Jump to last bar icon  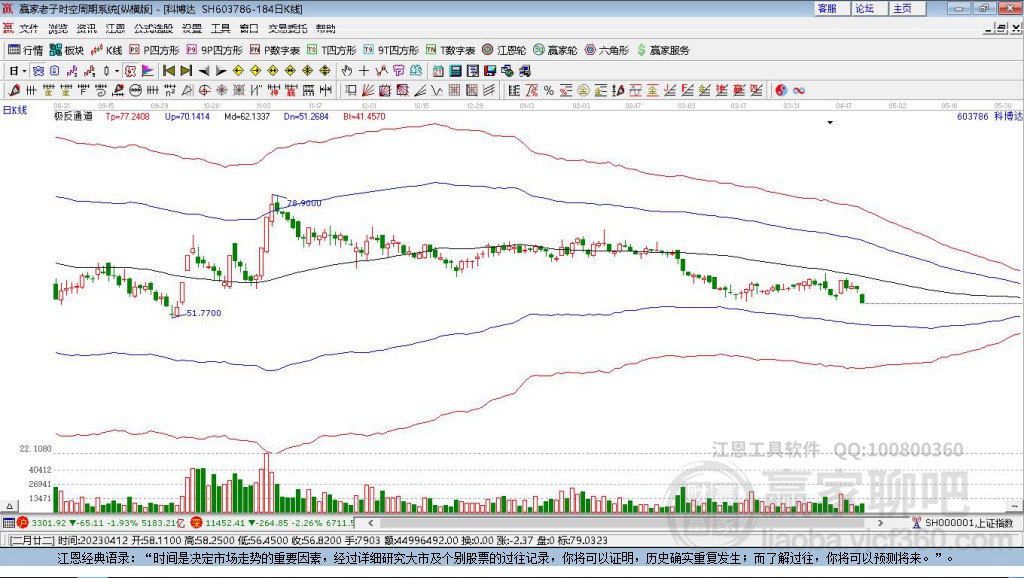pos(186,71)
